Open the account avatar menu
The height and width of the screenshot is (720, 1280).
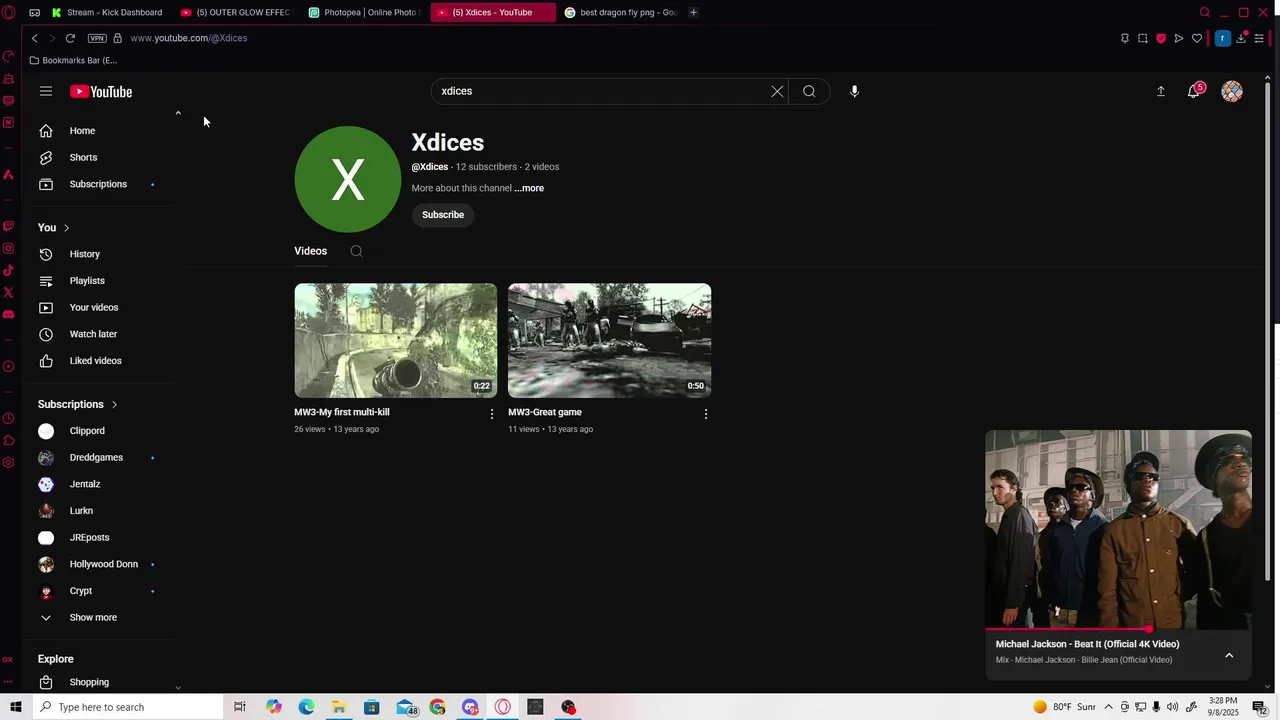tap(1232, 91)
